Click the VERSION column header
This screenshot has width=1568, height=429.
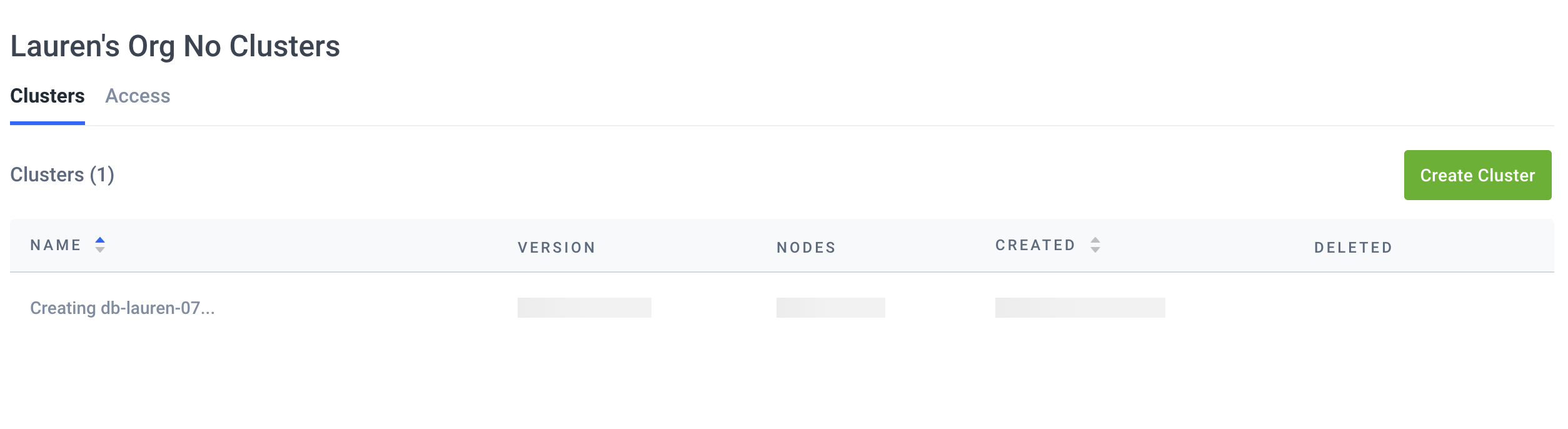(x=555, y=247)
